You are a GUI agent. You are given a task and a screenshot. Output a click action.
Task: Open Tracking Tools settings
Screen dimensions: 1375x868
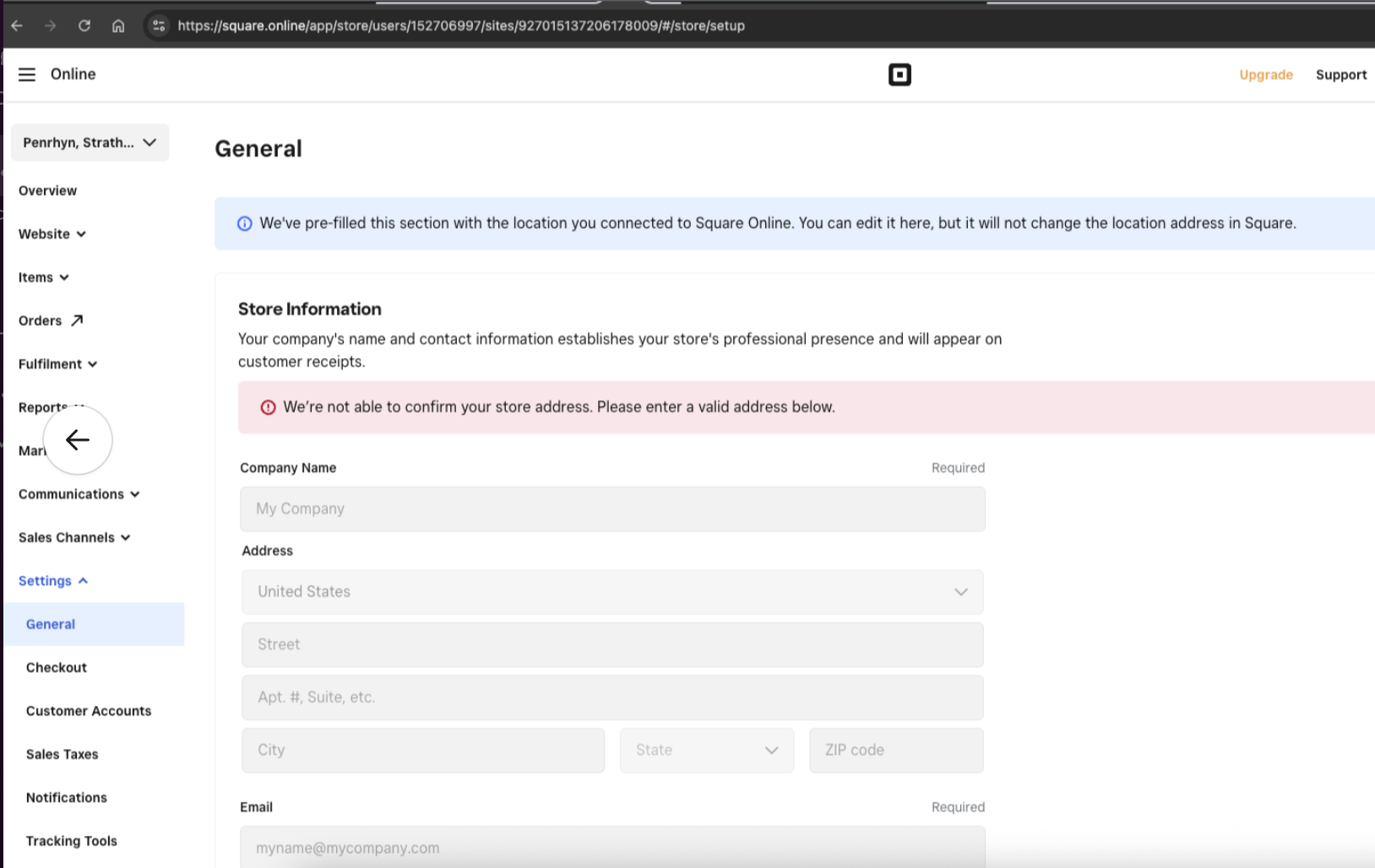click(x=72, y=841)
